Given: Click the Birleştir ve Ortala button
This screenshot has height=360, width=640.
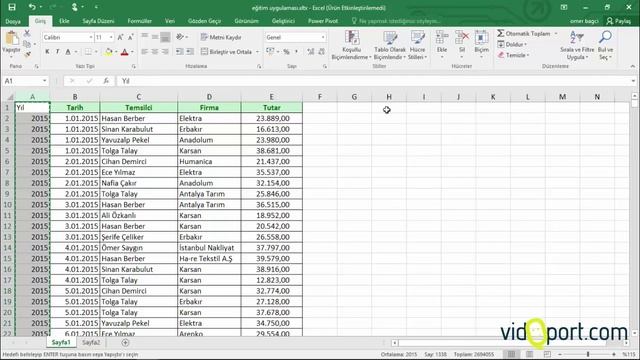Looking at the screenshot, I should [x=227, y=52].
